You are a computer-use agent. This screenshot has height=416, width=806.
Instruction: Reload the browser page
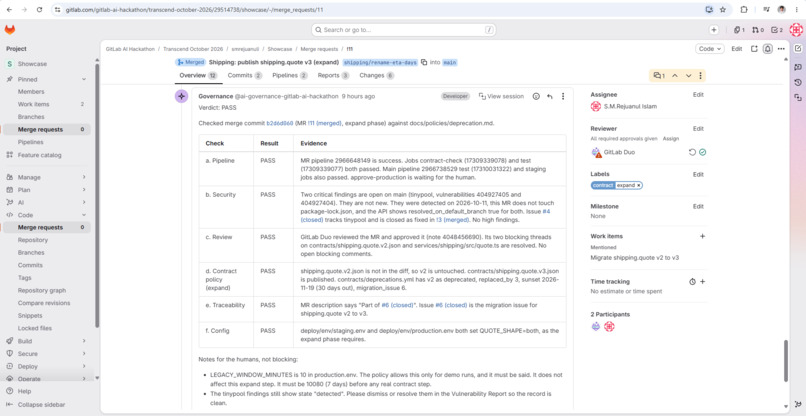(x=39, y=9)
